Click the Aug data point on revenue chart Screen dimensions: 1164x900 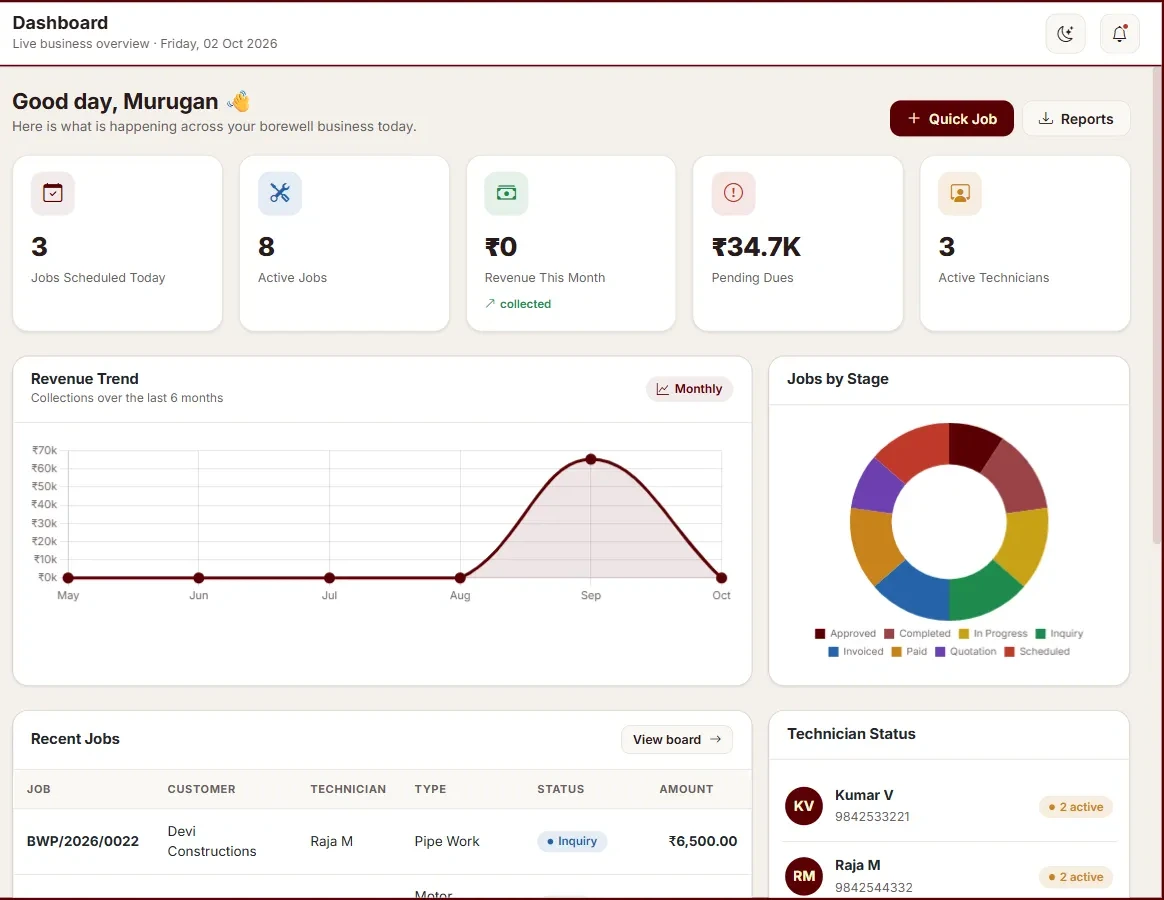460,578
